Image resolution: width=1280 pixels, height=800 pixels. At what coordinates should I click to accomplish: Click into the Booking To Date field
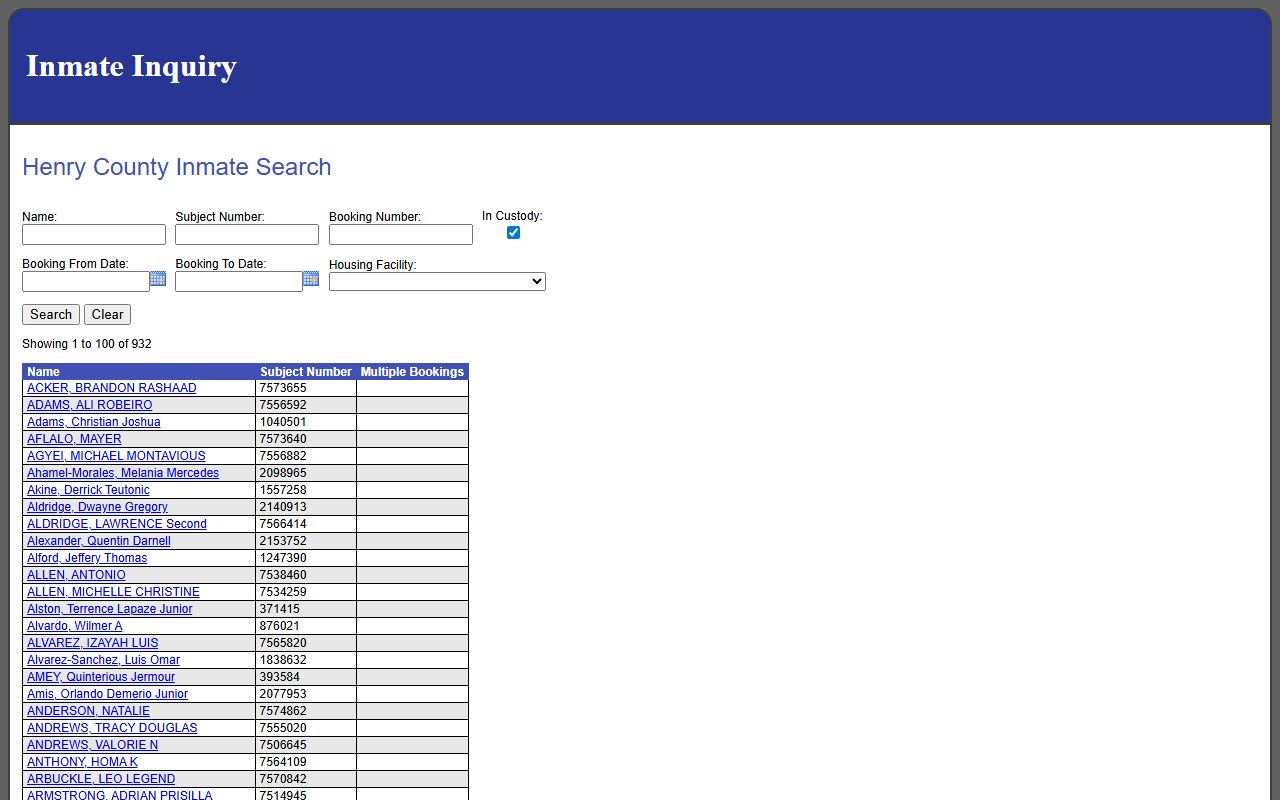[239, 282]
